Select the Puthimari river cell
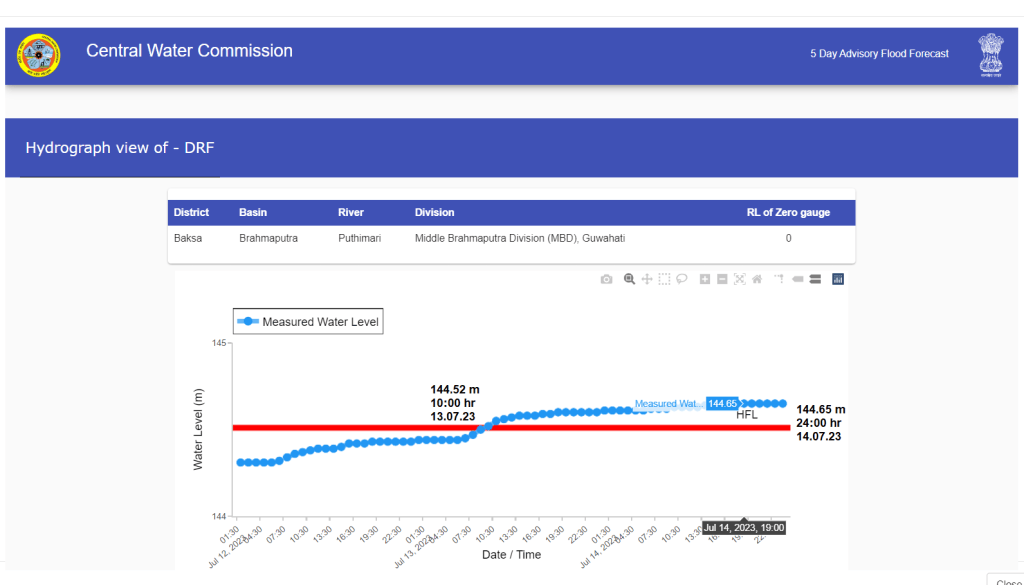This screenshot has height=585, width=1024. pyautogui.click(x=359, y=239)
